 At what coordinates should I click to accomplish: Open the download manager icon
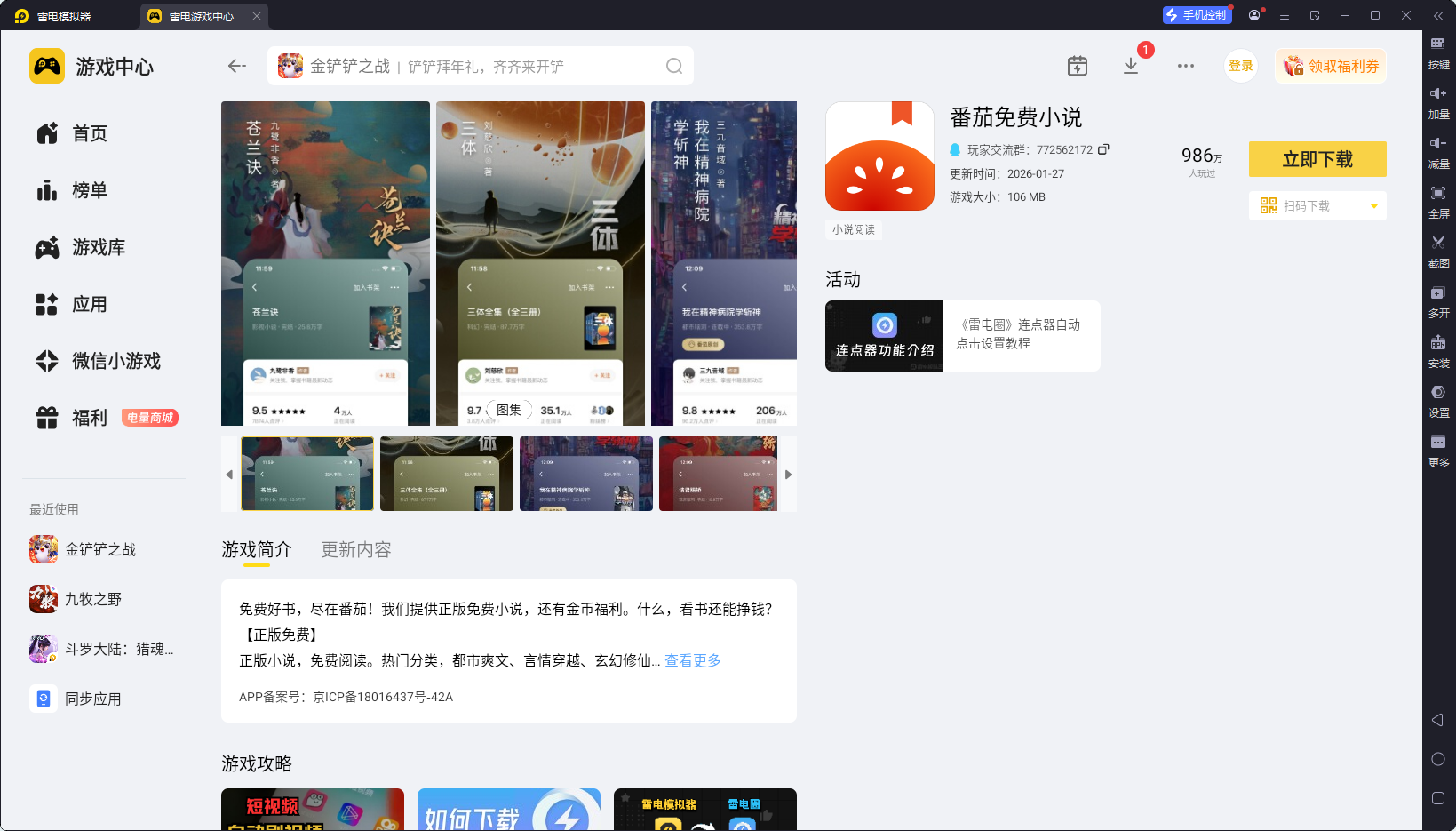click(x=1131, y=66)
